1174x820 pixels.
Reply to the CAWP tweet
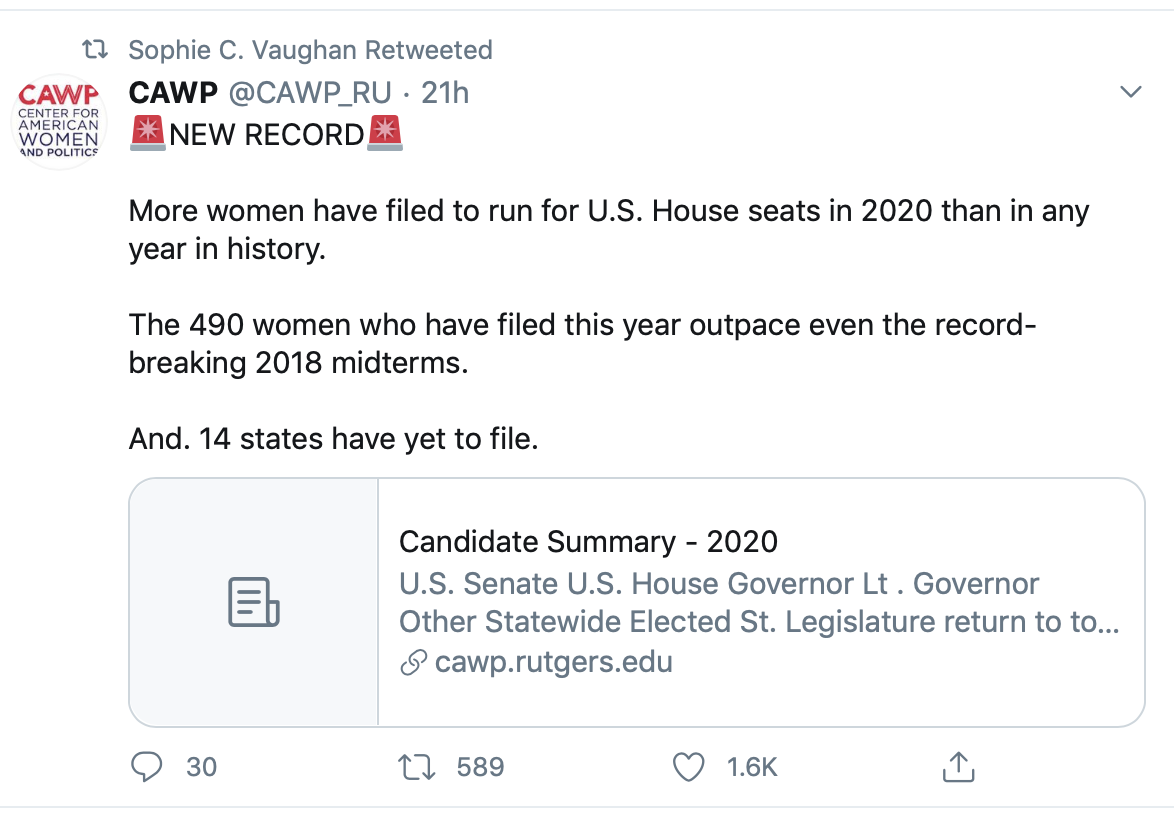tap(147, 767)
